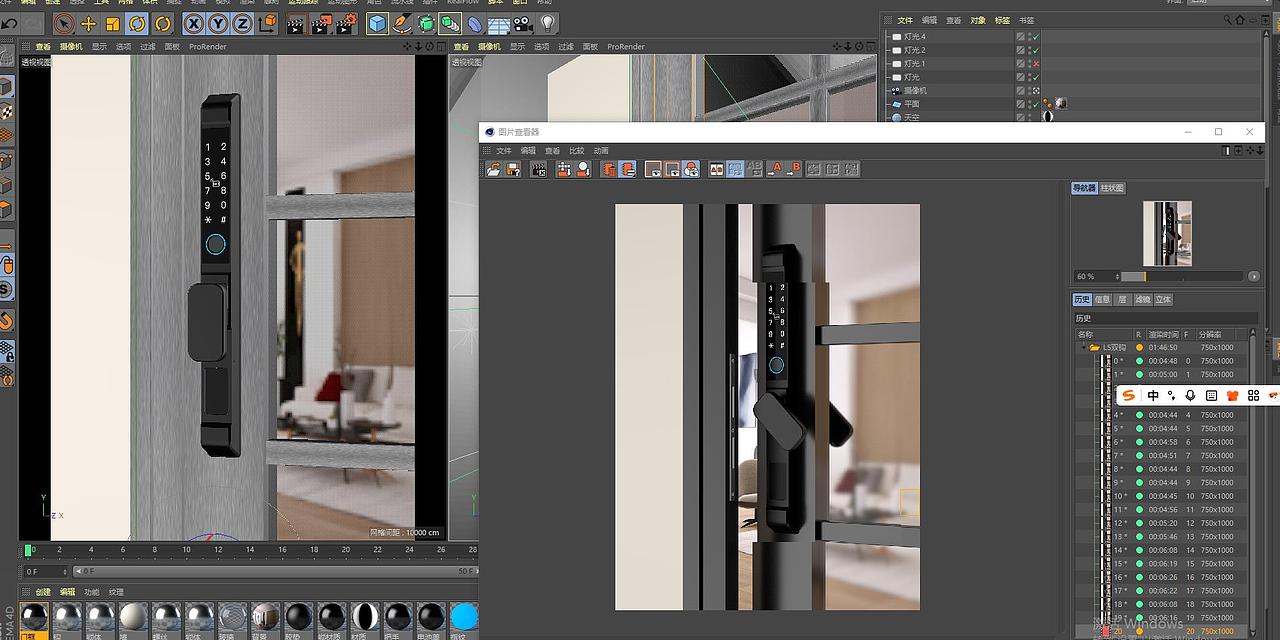Select the Scale tool
The width and height of the screenshot is (1280, 640).
tap(113, 23)
